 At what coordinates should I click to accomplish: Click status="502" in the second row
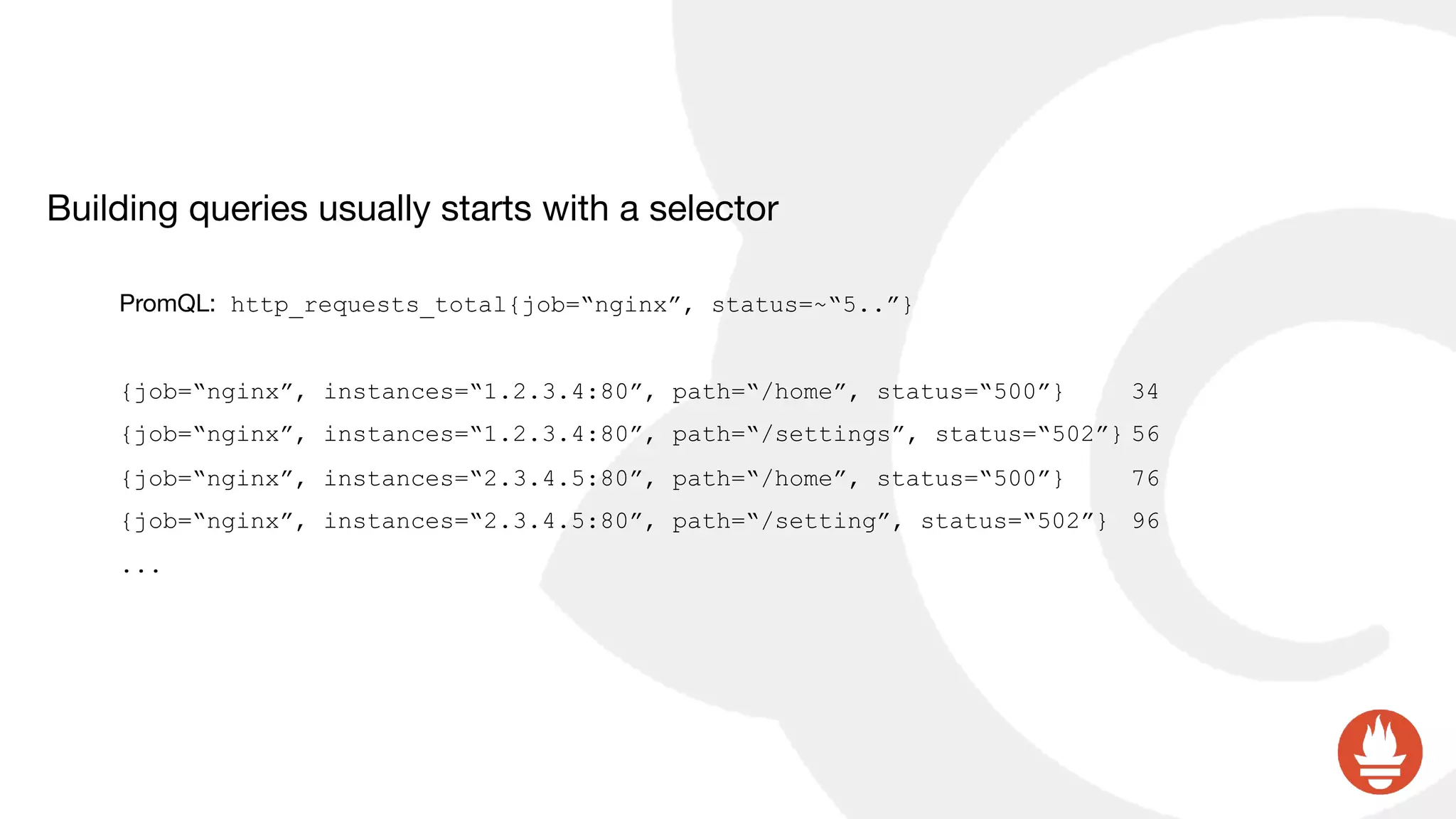pos(1022,434)
